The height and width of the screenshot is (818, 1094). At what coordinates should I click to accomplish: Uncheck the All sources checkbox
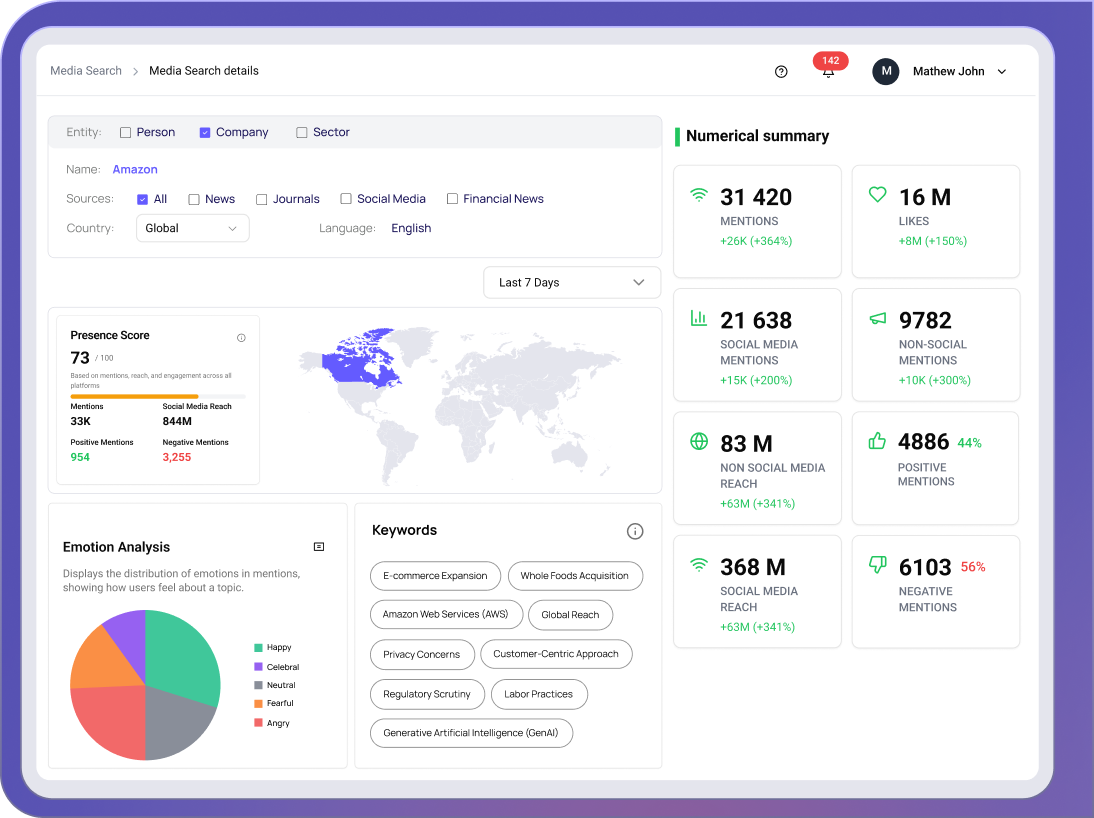(142, 200)
